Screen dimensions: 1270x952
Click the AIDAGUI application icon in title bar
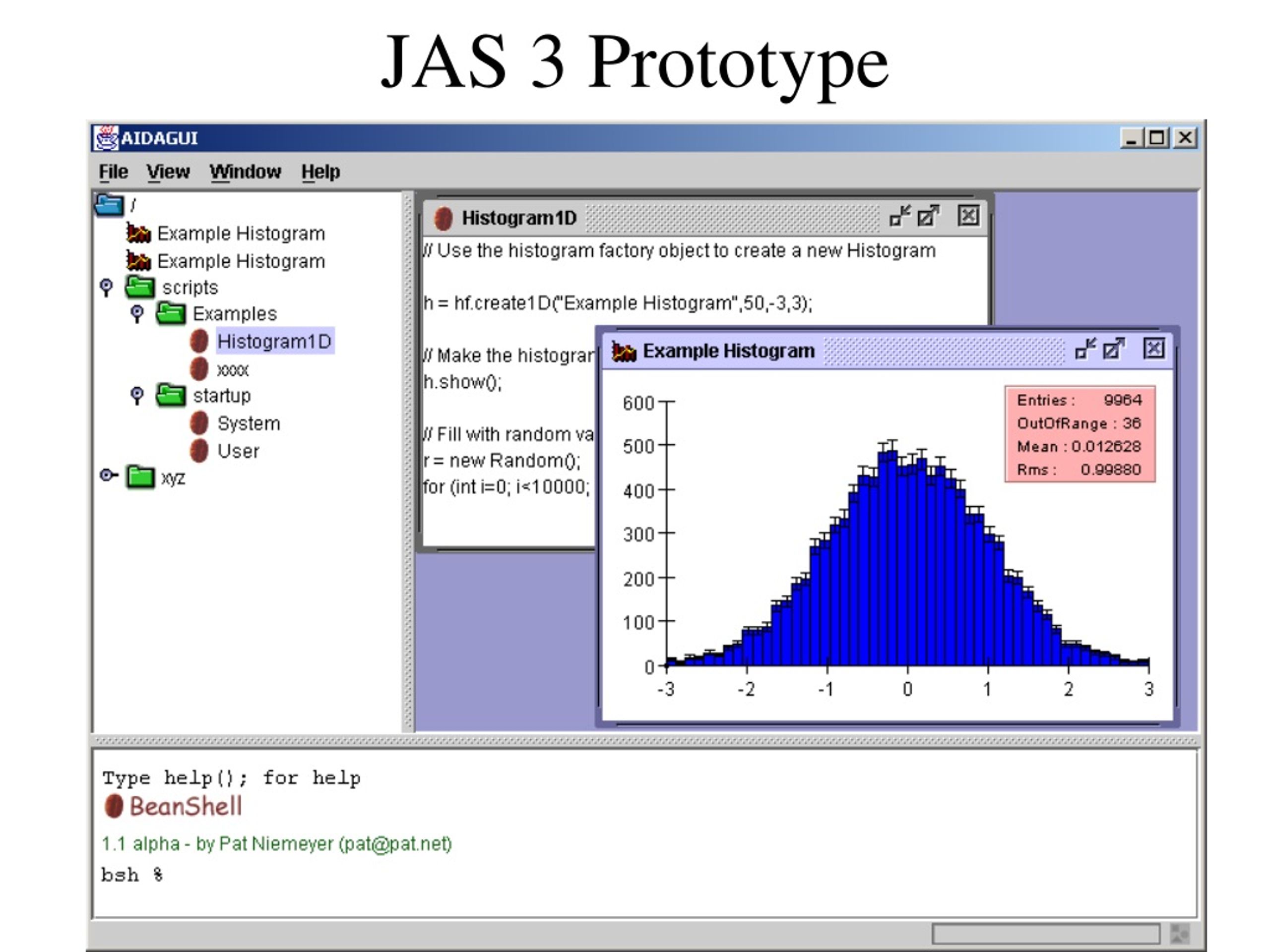[x=106, y=138]
